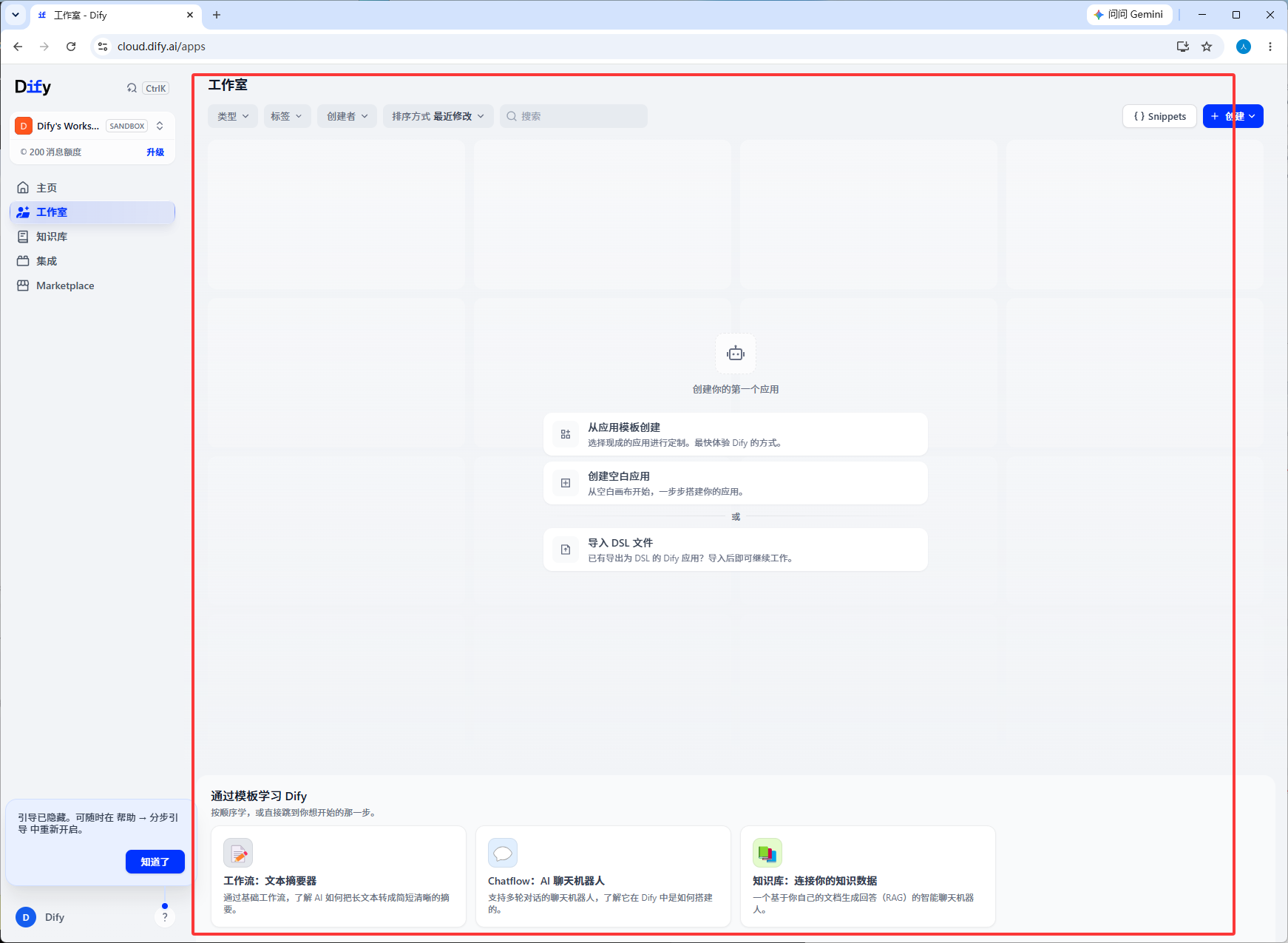Click the template grid icon beside 从应用模板创建

point(566,434)
